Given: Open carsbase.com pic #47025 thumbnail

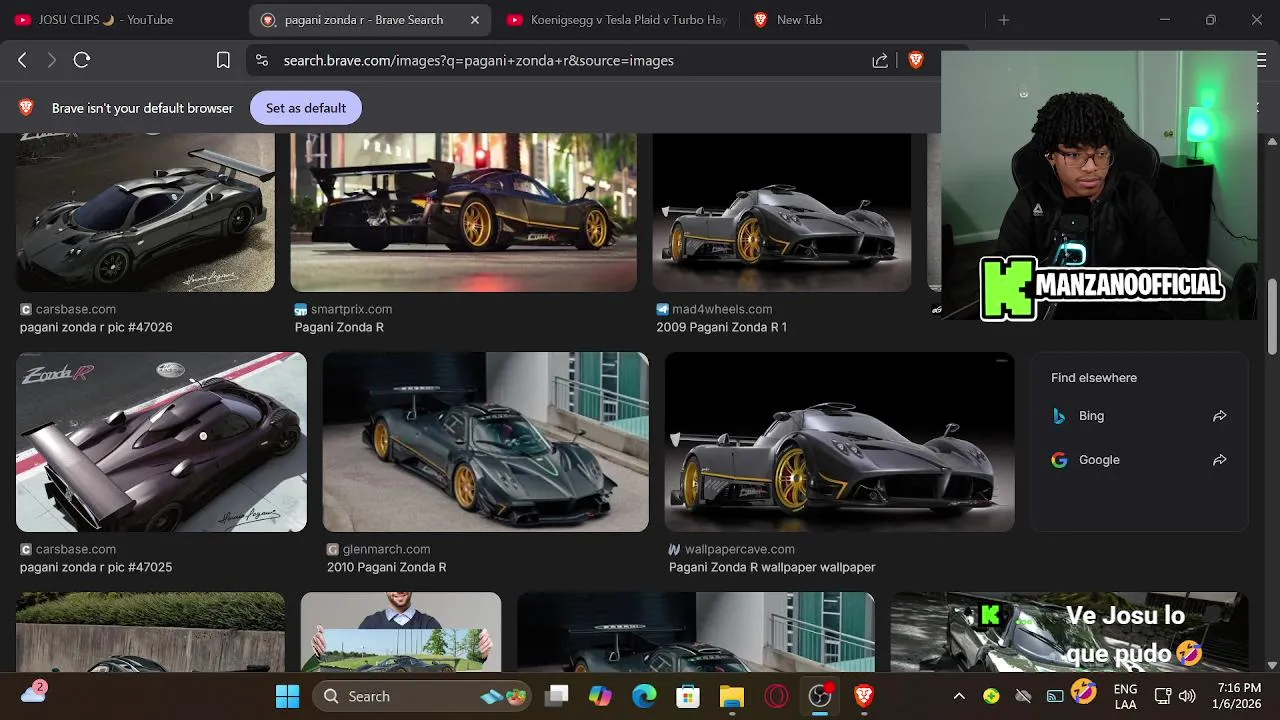Looking at the screenshot, I should tap(161, 442).
